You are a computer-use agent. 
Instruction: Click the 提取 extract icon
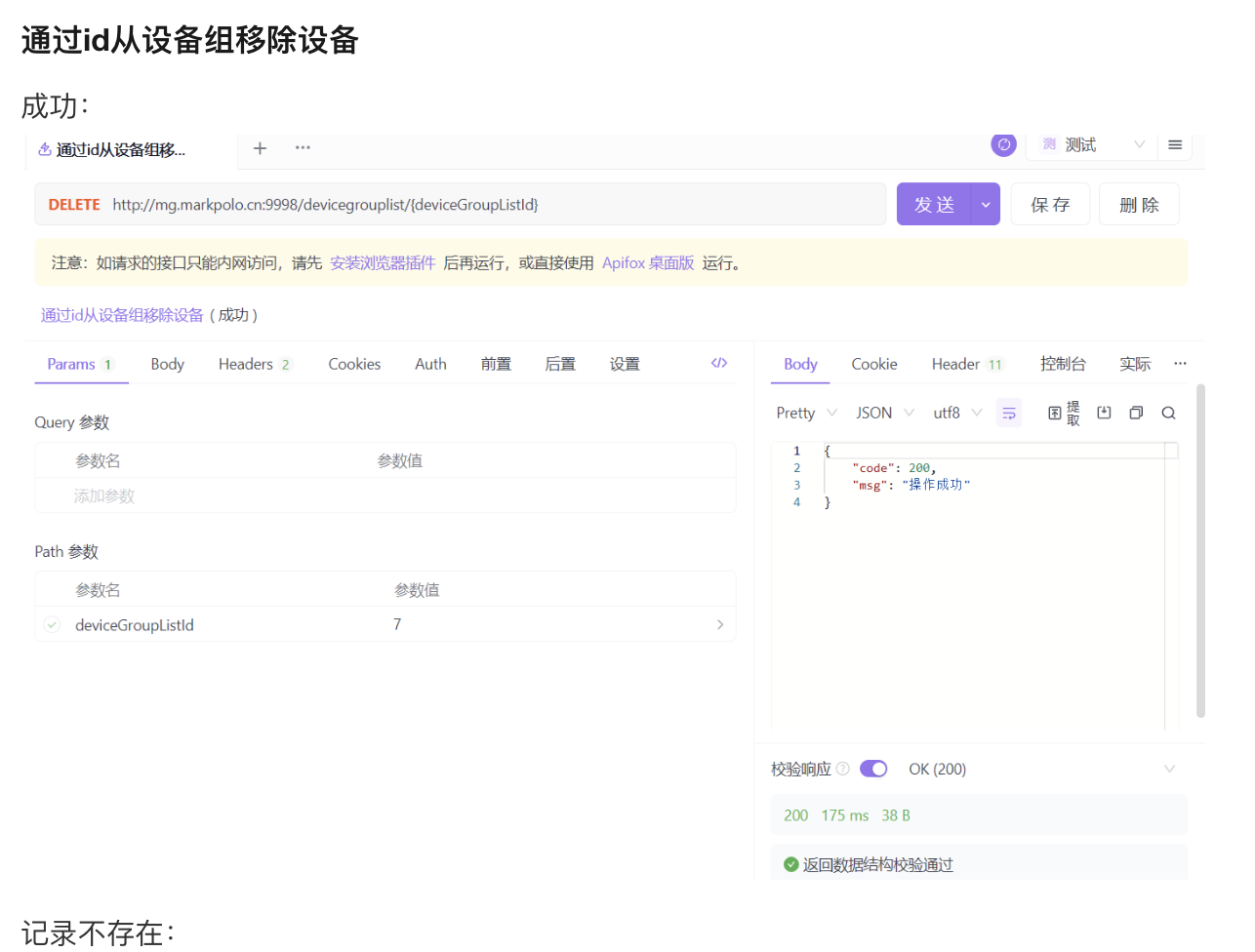point(1063,414)
